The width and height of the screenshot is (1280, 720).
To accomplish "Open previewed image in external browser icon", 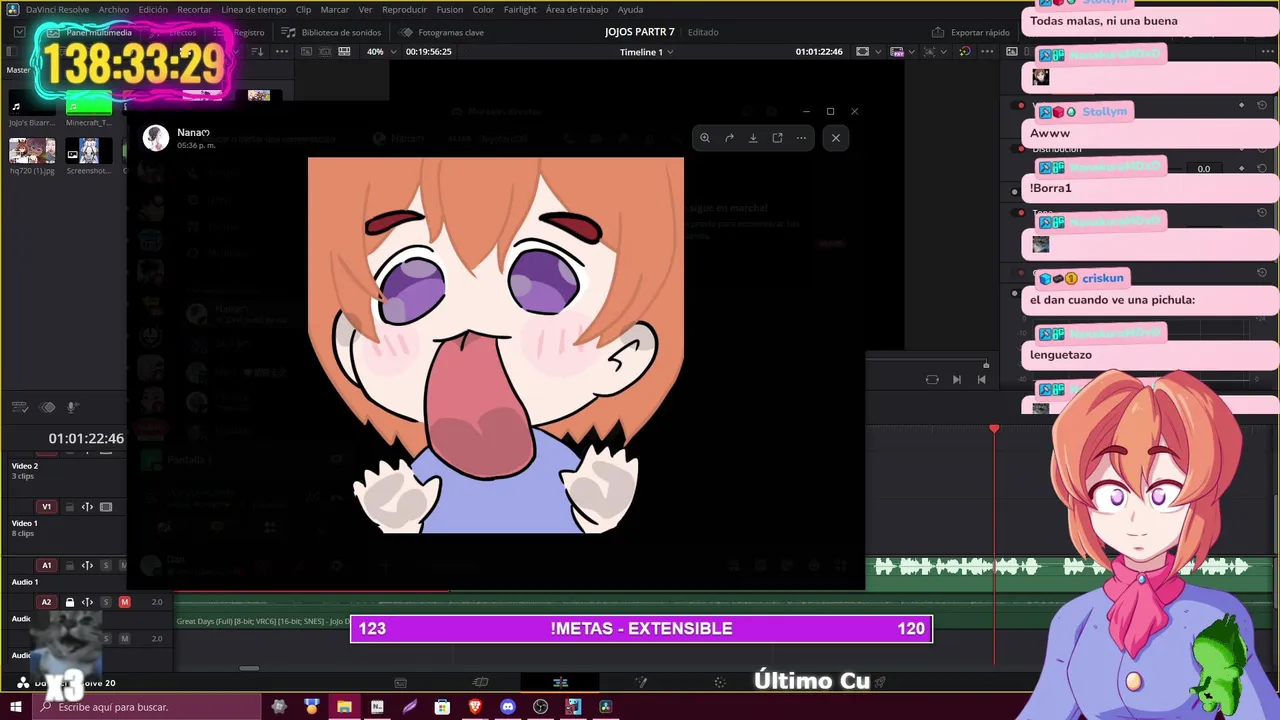I will [777, 138].
